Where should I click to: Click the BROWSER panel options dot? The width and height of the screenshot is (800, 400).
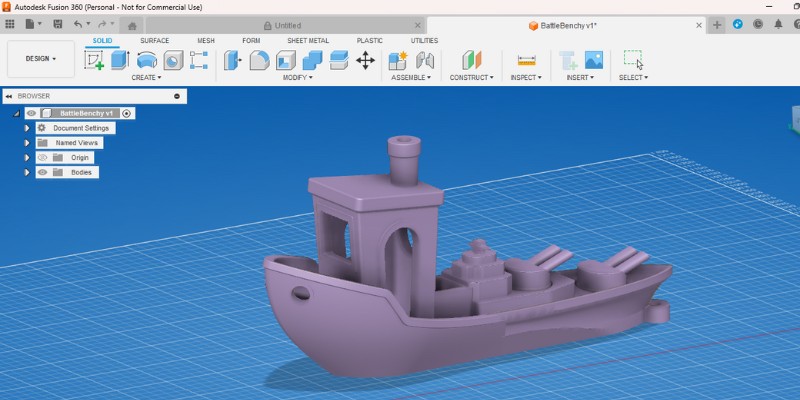pos(177,96)
